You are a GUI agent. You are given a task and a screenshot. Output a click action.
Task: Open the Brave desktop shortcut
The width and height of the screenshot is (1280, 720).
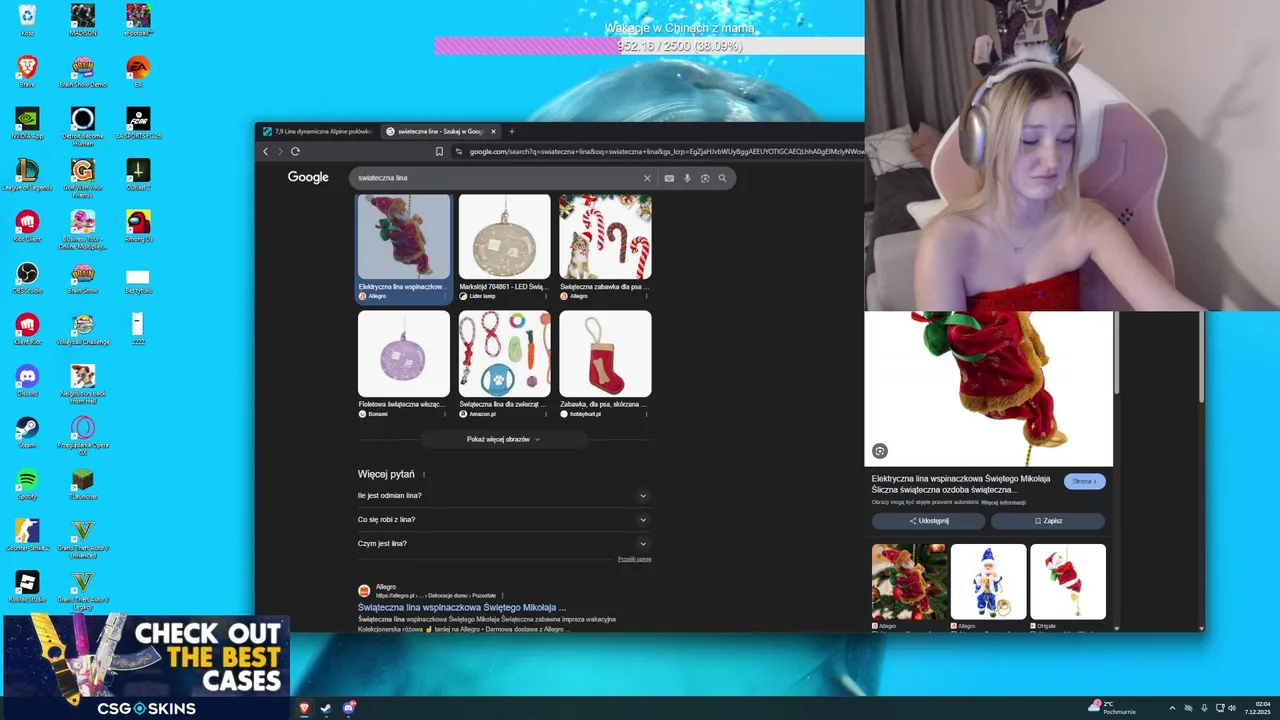[x=27, y=70]
